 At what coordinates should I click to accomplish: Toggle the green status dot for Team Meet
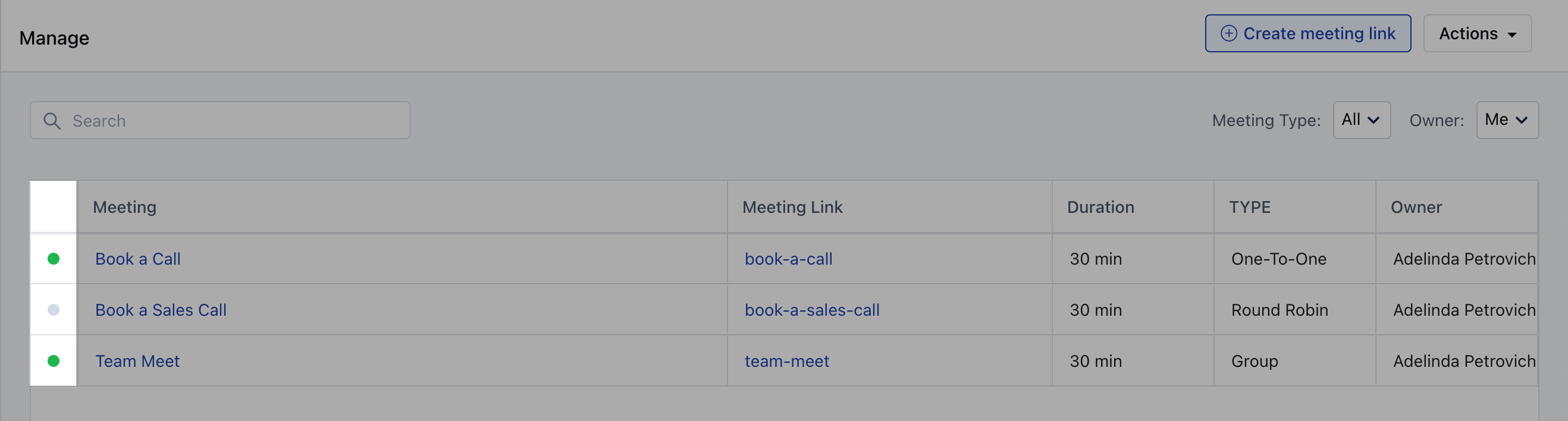pos(54,361)
